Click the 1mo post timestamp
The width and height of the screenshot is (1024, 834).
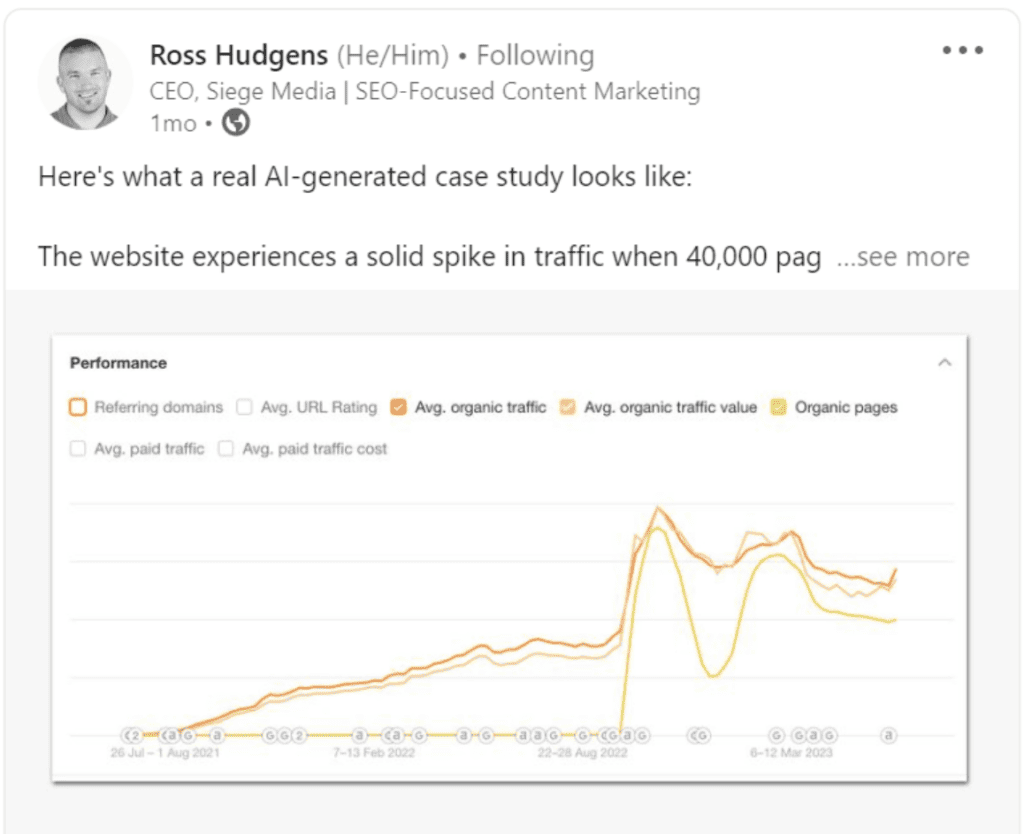tap(172, 124)
